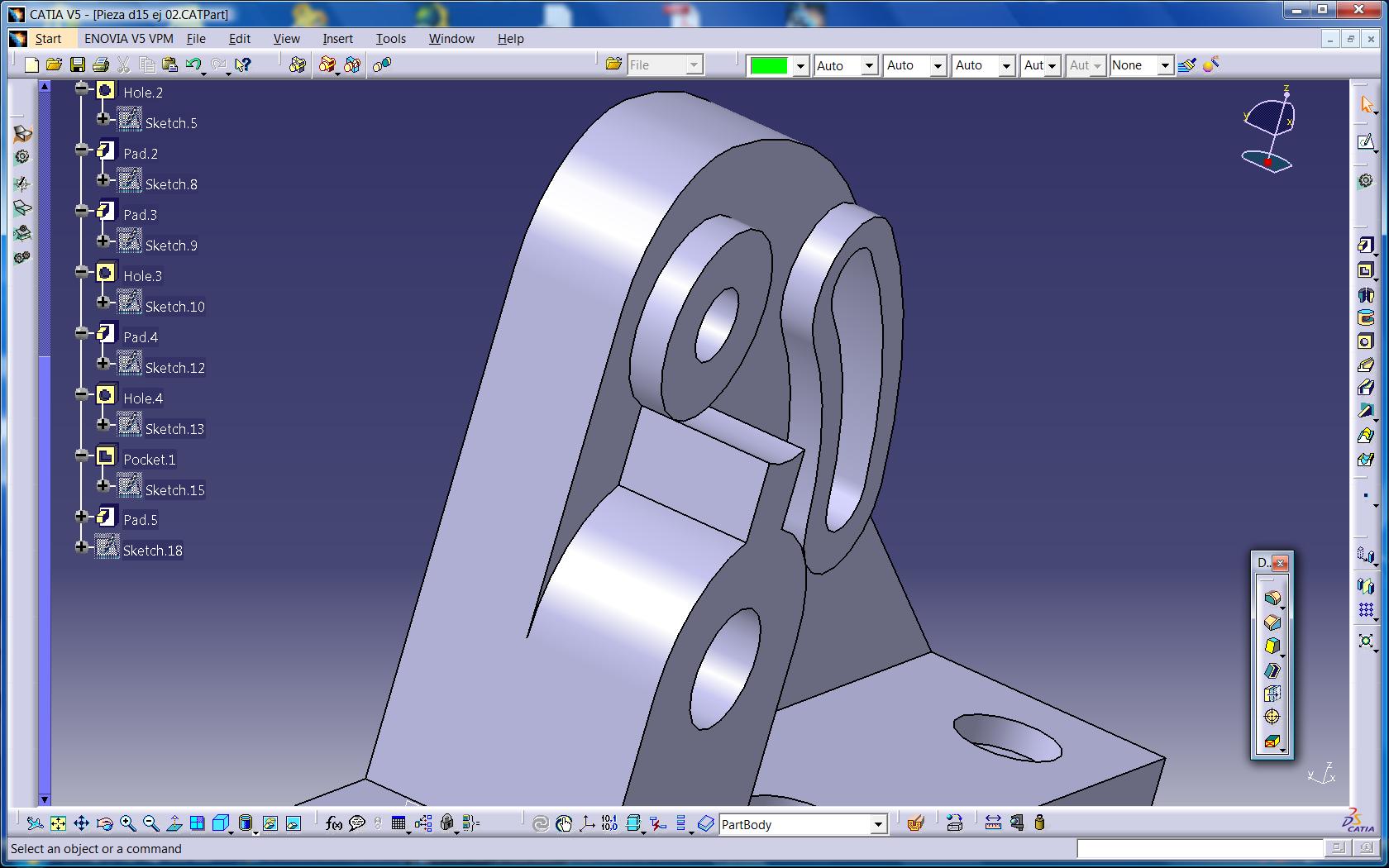Open the first Auto dropdown after the color
Viewport: 1389px width, 868px height.
pos(869,65)
